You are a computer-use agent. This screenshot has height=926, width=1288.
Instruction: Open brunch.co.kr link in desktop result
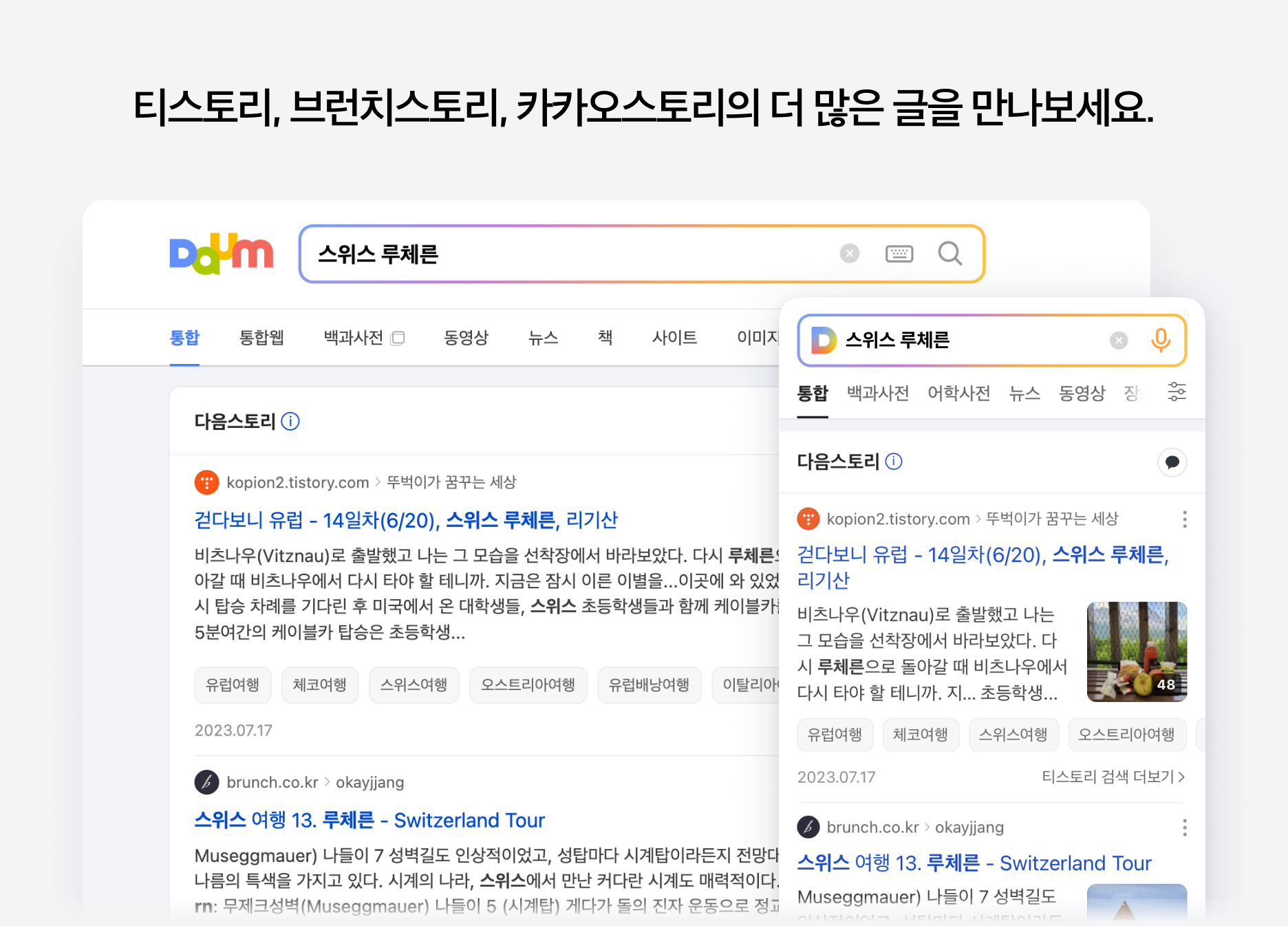click(x=272, y=782)
